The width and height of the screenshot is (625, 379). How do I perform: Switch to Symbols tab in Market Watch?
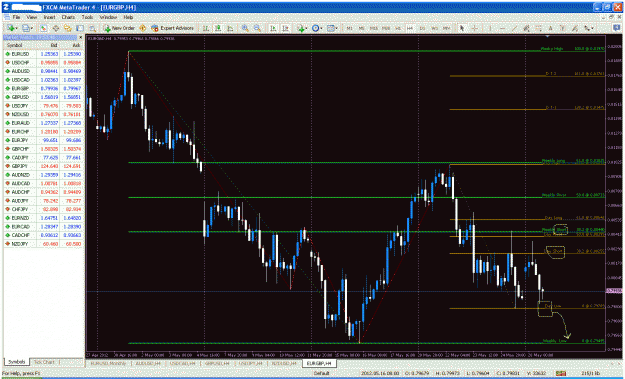[x=17, y=362]
